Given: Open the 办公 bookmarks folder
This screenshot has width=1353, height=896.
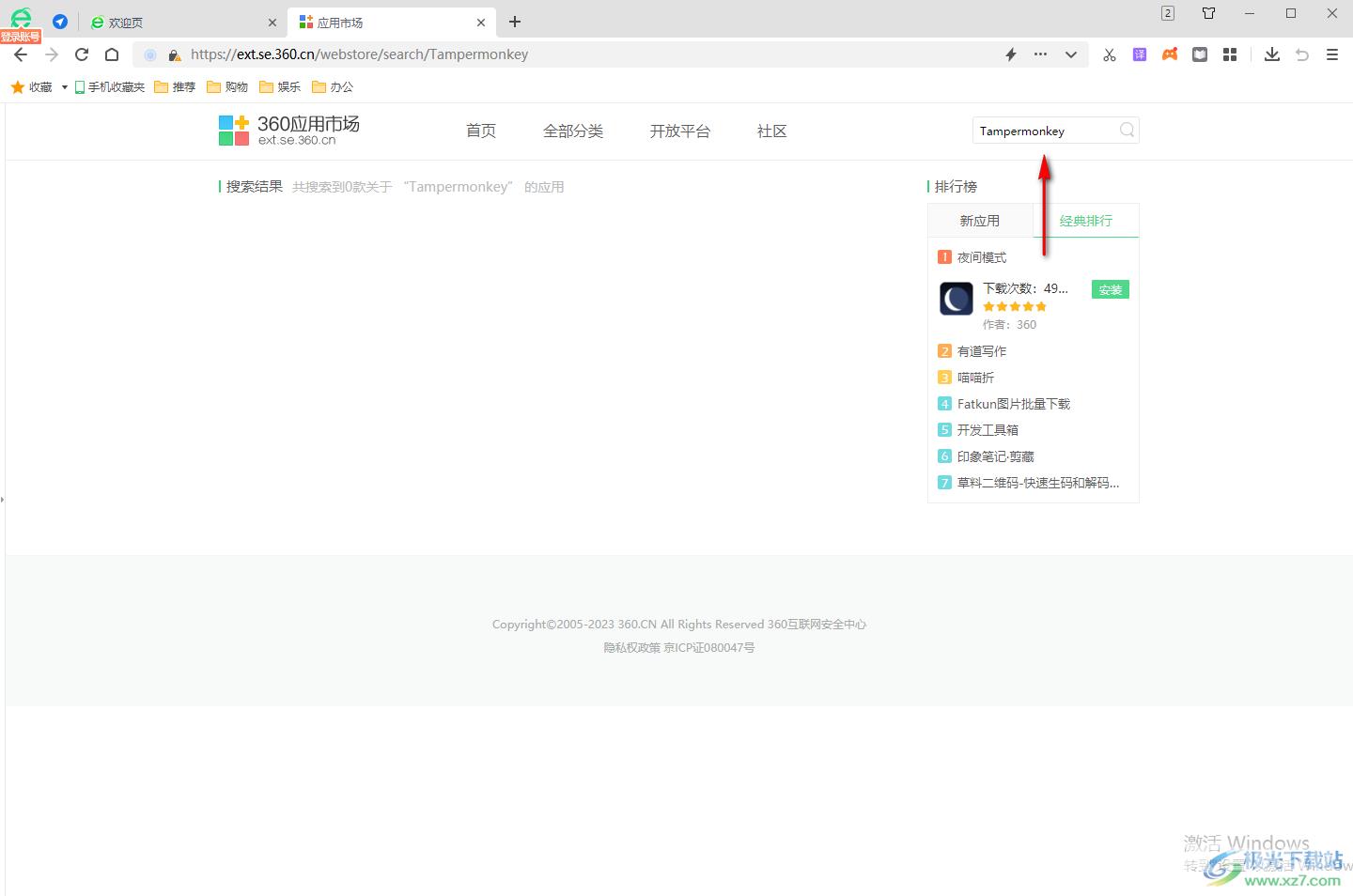Looking at the screenshot, I should tap(333, 87).
